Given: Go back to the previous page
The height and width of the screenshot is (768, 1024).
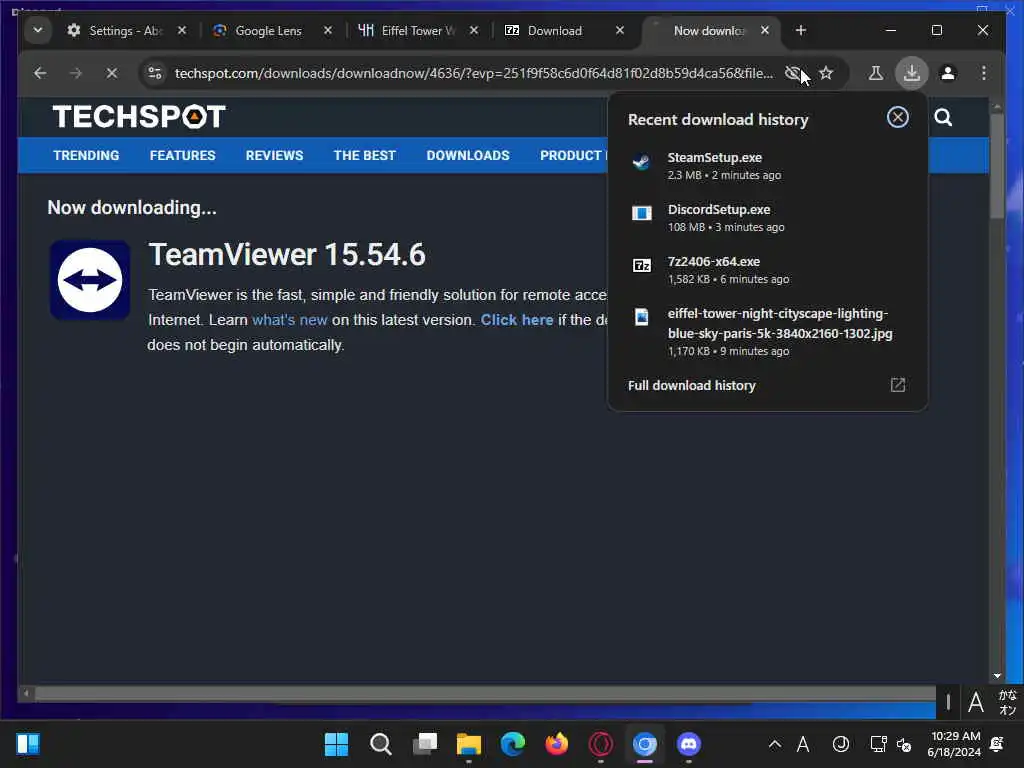Looking at the screenshot, I should [x=40, y=73].
